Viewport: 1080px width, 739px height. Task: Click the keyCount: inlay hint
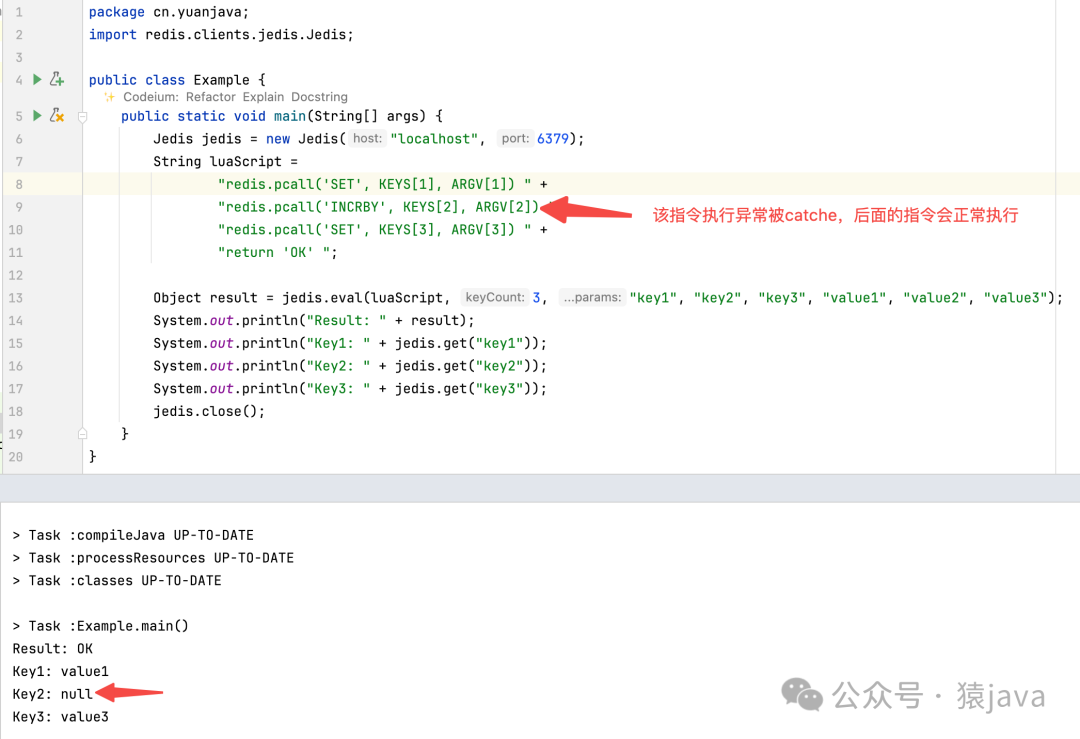coord(494,298)
